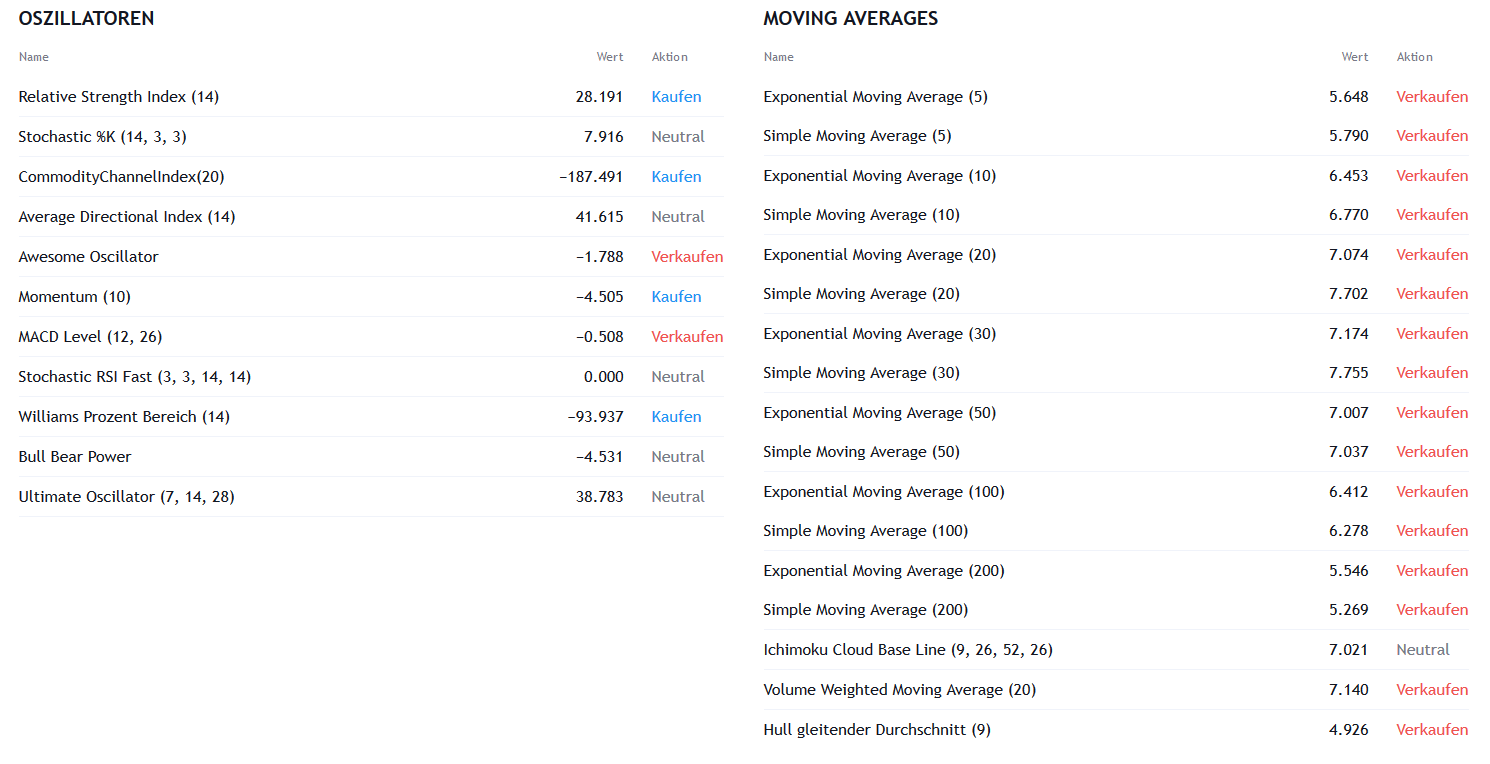Open Exponential Moving Average (5) entry
This screenshot has width=1490, height=764.
[x=875, y=97]
